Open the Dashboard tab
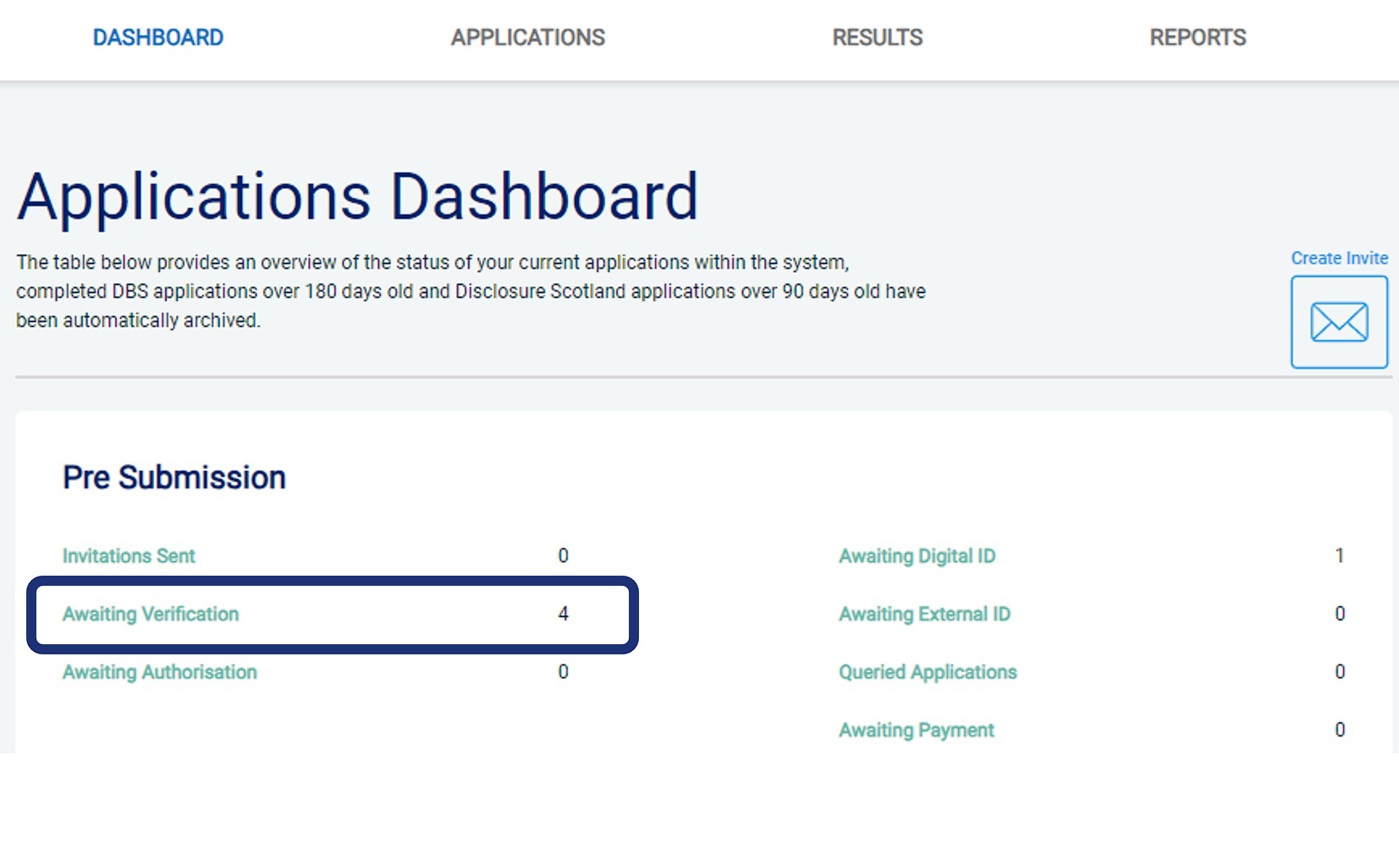 click(x=158, y=38)
